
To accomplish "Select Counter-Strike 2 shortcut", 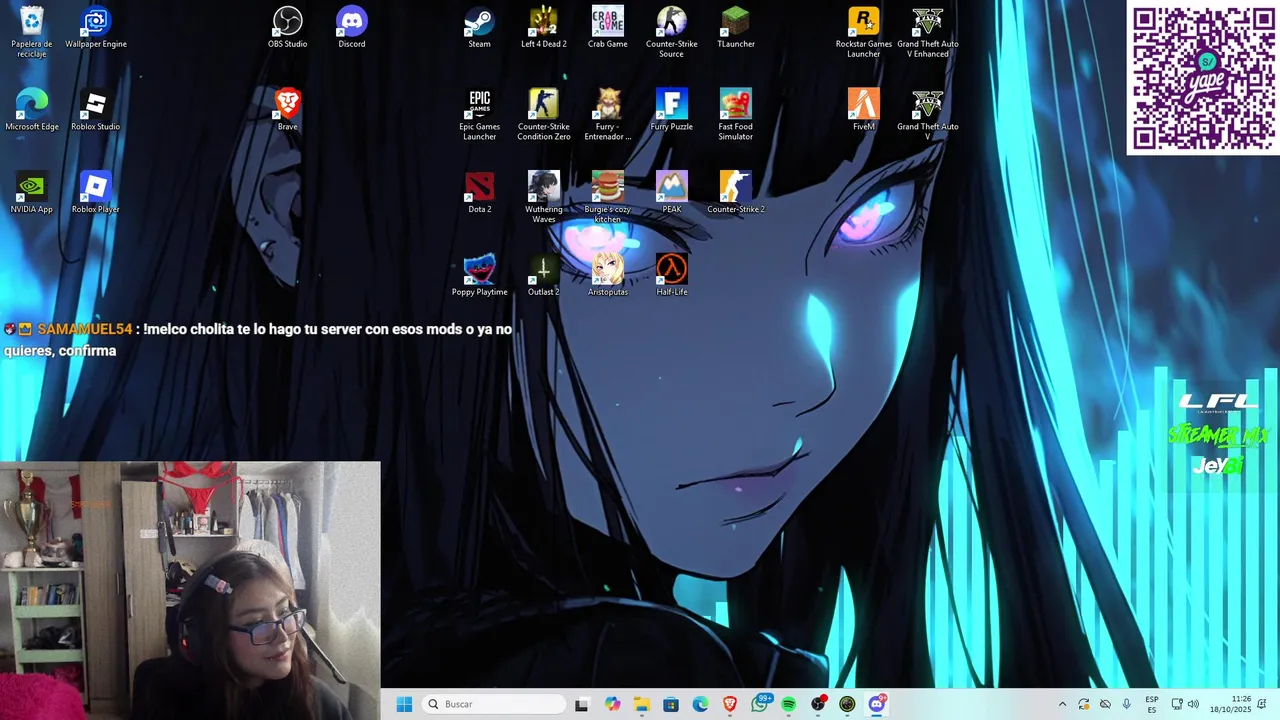I will [736, 193].
